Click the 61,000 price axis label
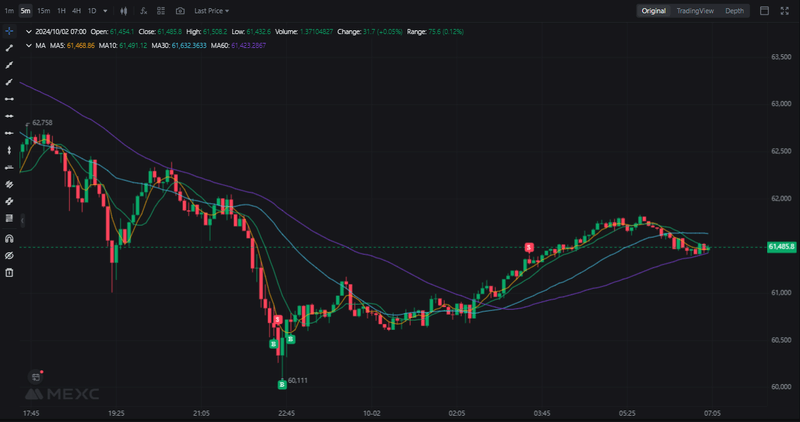 point(781,293)
